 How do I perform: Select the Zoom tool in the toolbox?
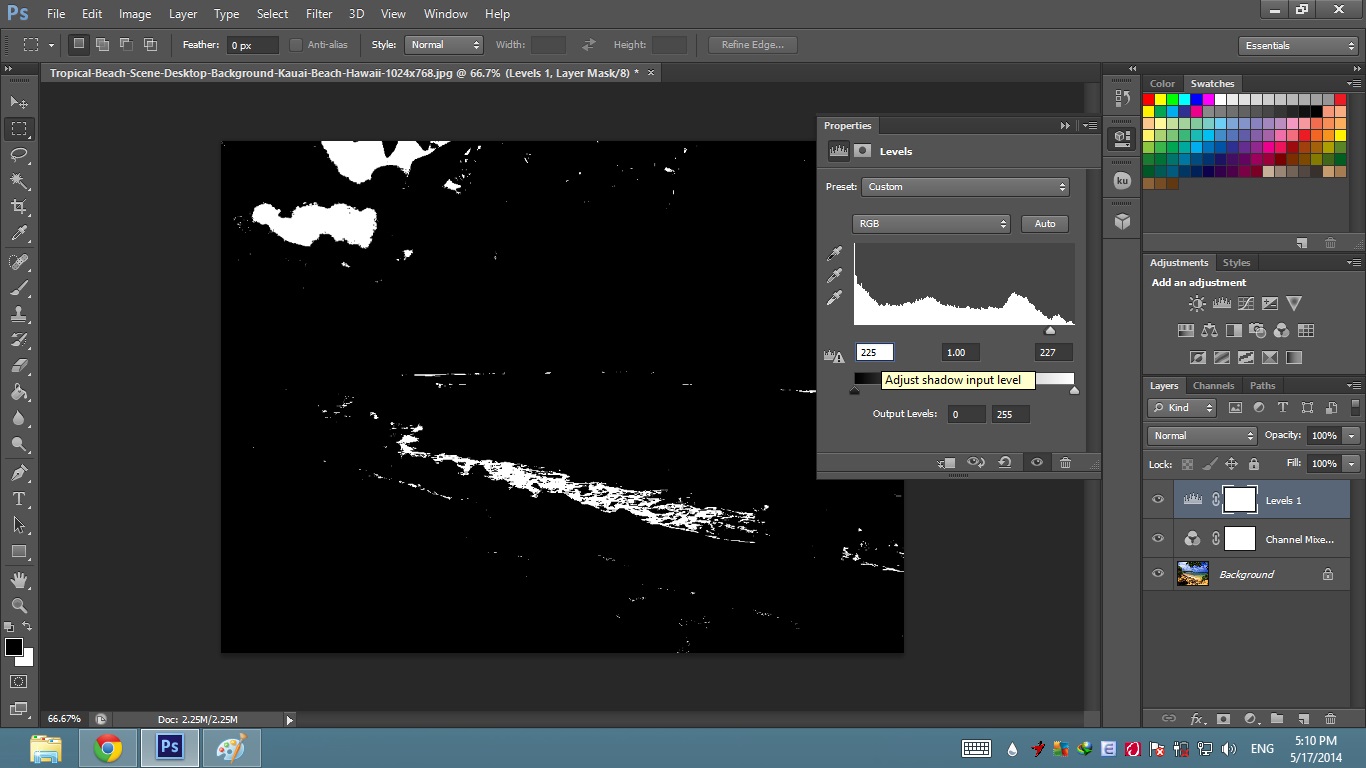pyautogui.click(x=19, y=605)
